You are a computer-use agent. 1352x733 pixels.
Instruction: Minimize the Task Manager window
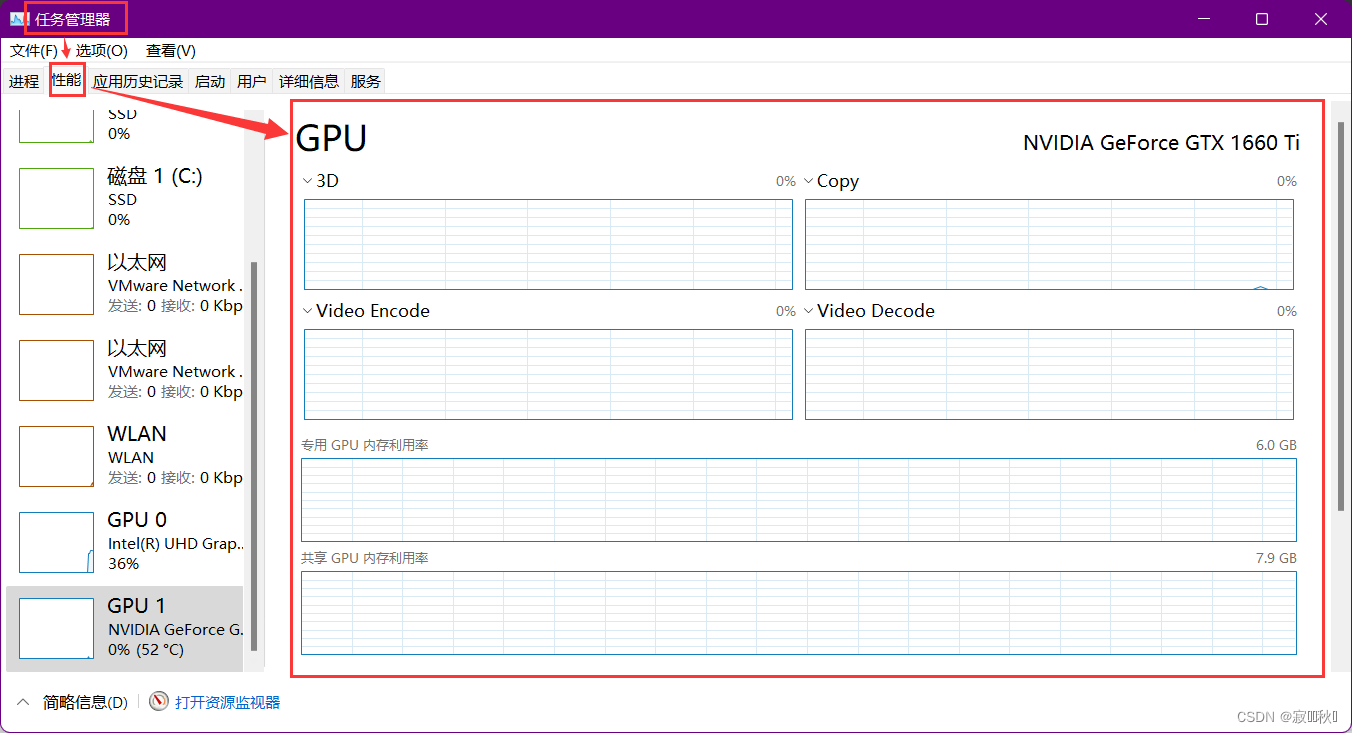[1204, 19]
